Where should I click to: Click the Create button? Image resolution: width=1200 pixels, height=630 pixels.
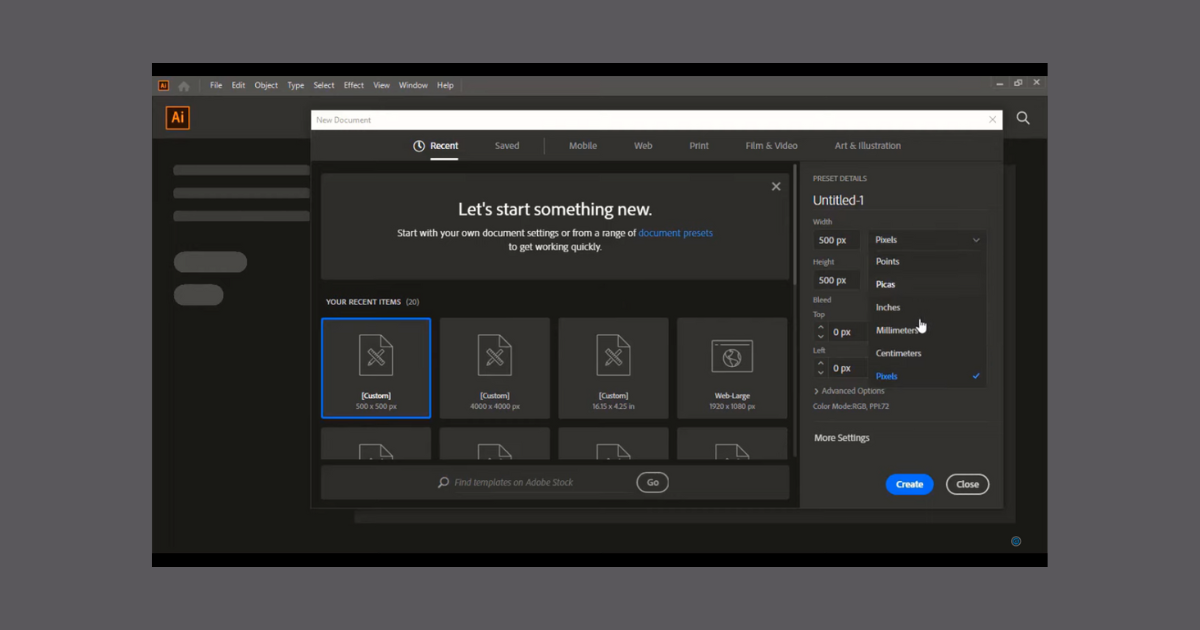tap(909, 484)
